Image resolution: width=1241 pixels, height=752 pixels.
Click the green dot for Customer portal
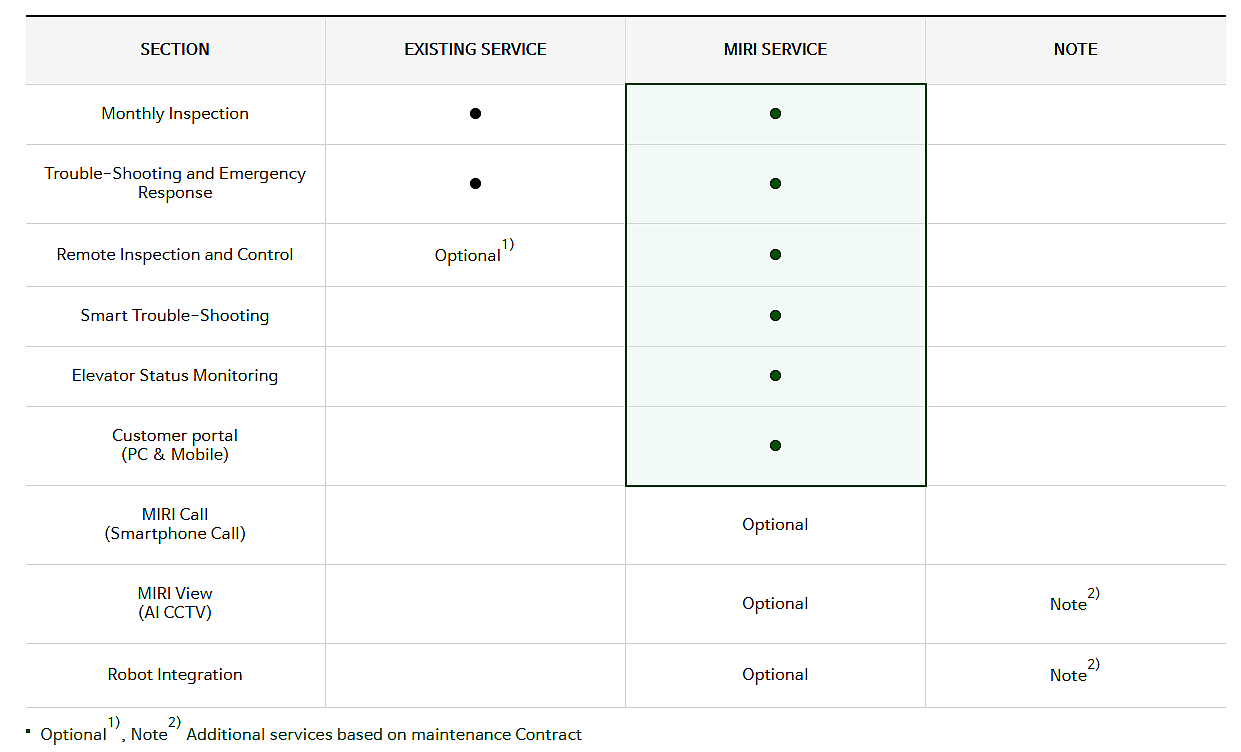775,446
